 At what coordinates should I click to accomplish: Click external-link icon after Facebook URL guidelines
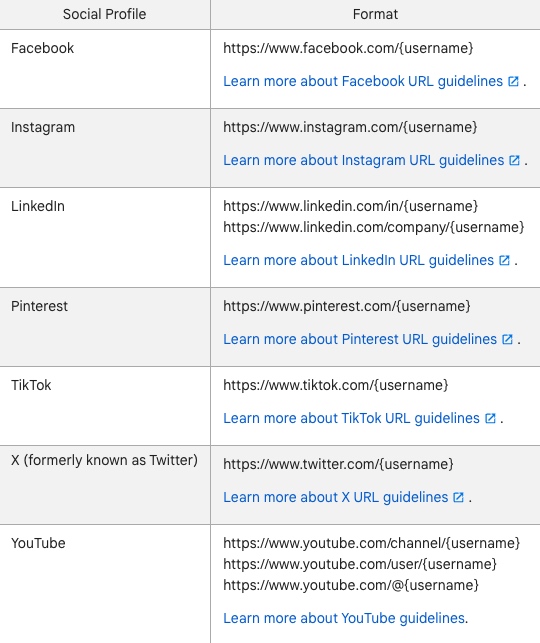pyautogui.click(x=513, y=81)
